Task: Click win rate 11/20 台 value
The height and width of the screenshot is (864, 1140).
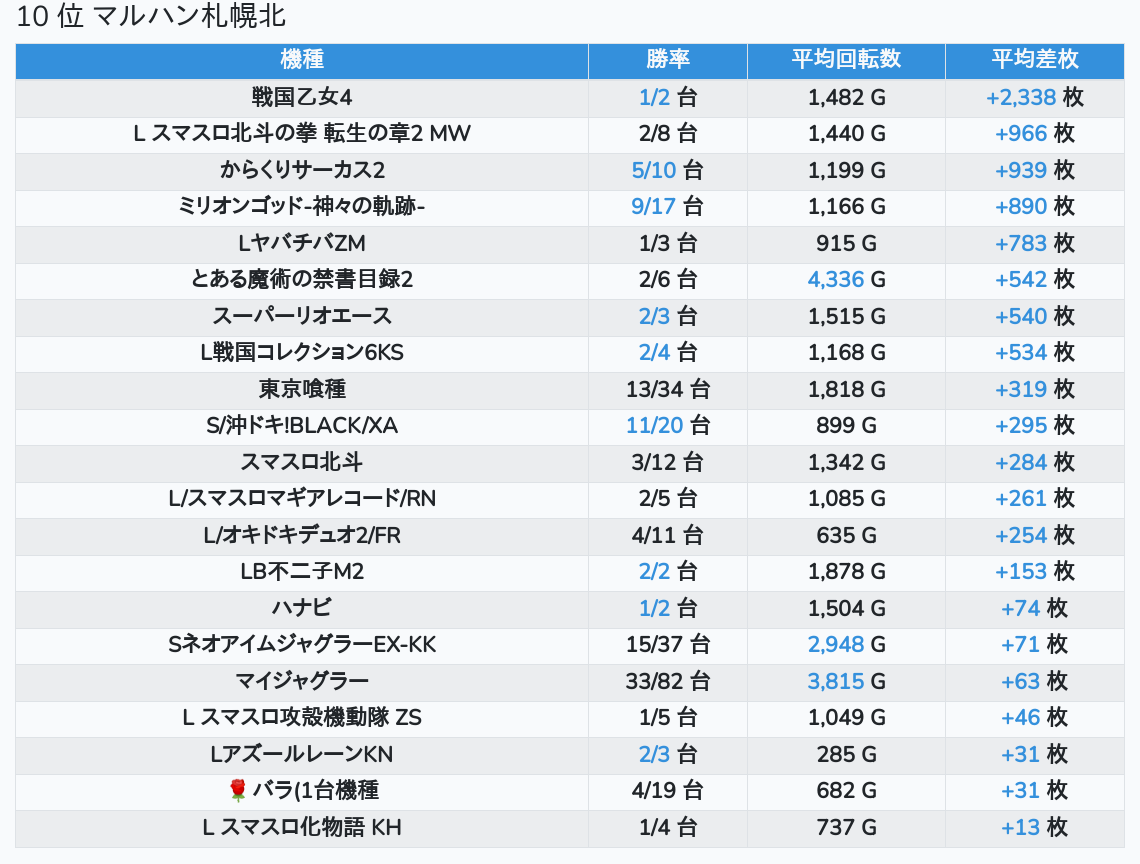Action: coord(667,425)
